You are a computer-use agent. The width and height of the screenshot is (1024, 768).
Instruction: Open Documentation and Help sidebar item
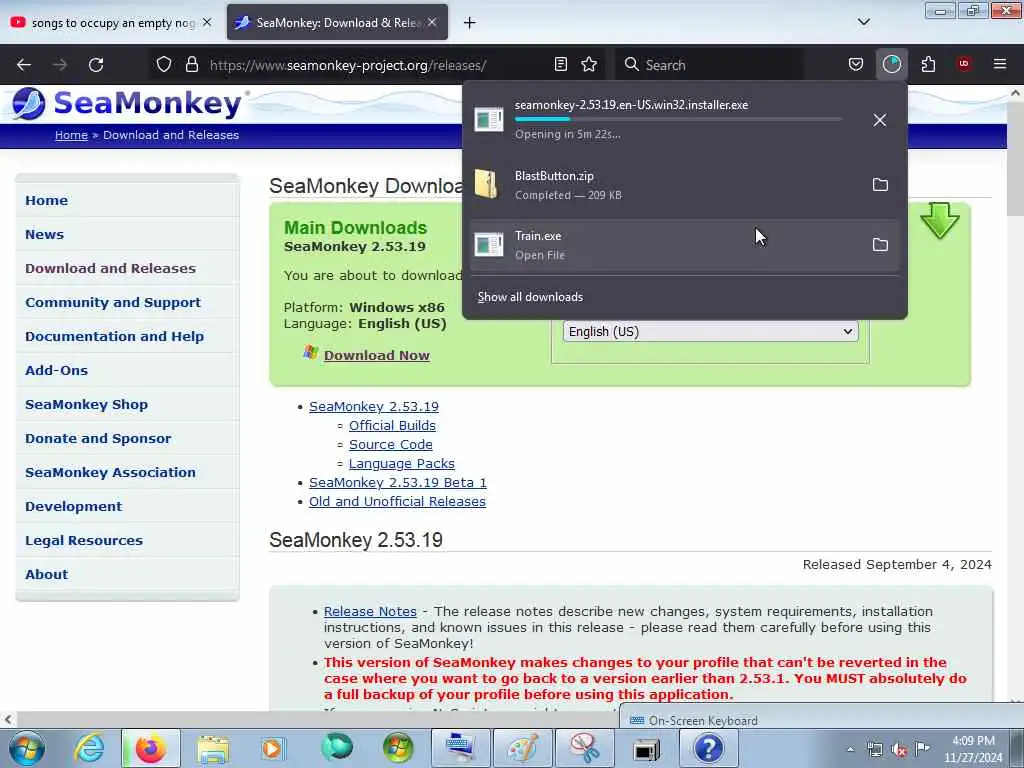[x=114, y=336]
